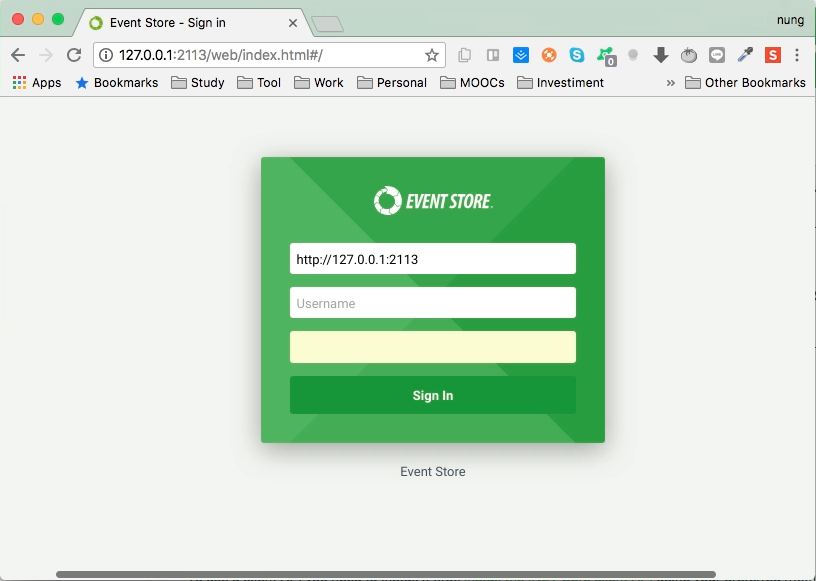Image resolution: width=816 pixels, height=581 pixels.
Task: Click the Event Store logo
Action: point(433,201)
